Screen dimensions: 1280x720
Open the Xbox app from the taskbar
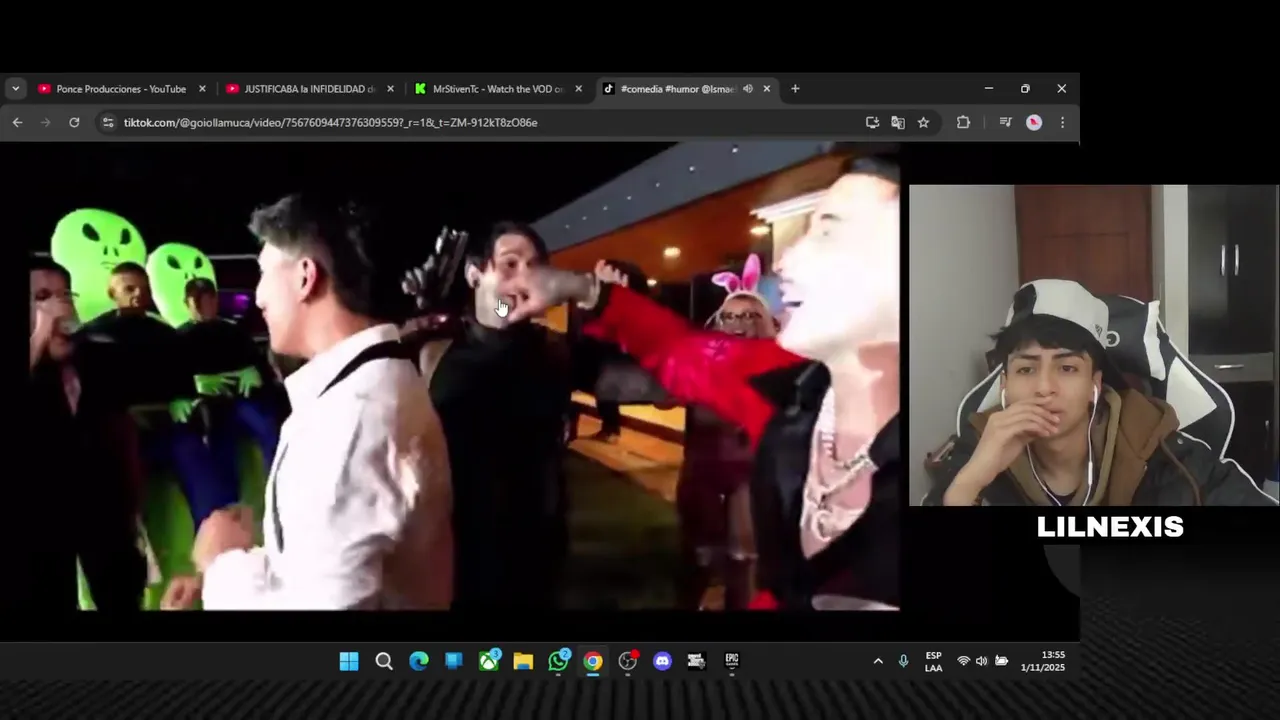[x=489, y=661]
